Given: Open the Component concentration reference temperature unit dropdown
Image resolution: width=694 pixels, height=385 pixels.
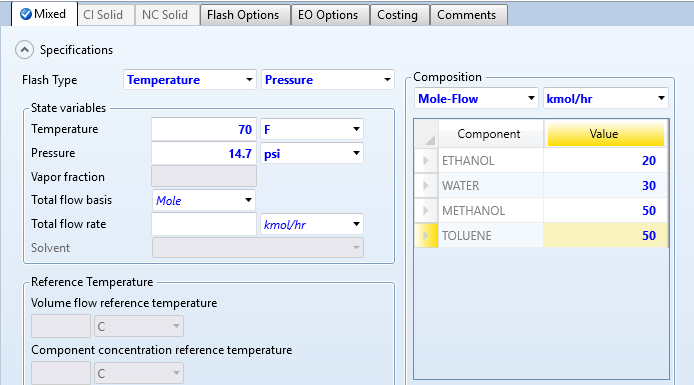Looking at the screenshot, I should (x=139, y=373).
